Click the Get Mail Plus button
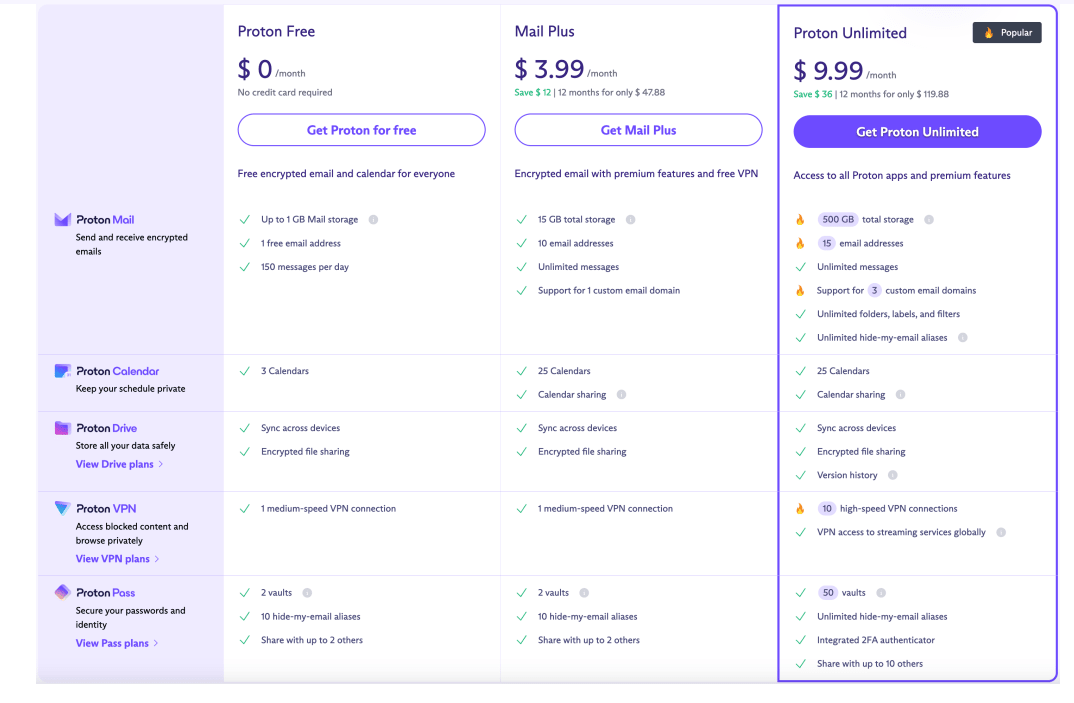Screen dimensions: 1074x703 [638, 130]
